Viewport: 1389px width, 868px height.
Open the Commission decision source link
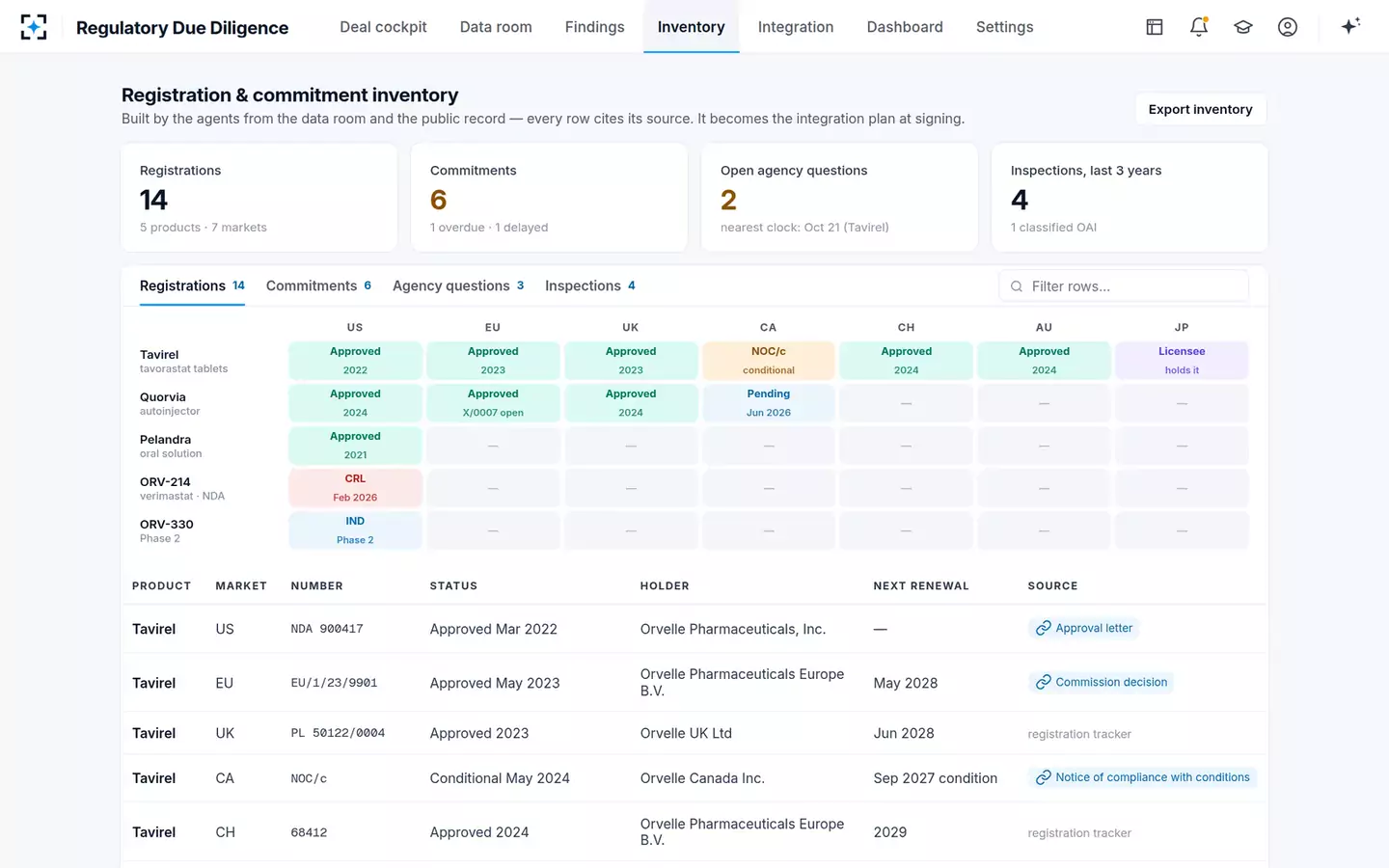click(x=1101, y=682)
